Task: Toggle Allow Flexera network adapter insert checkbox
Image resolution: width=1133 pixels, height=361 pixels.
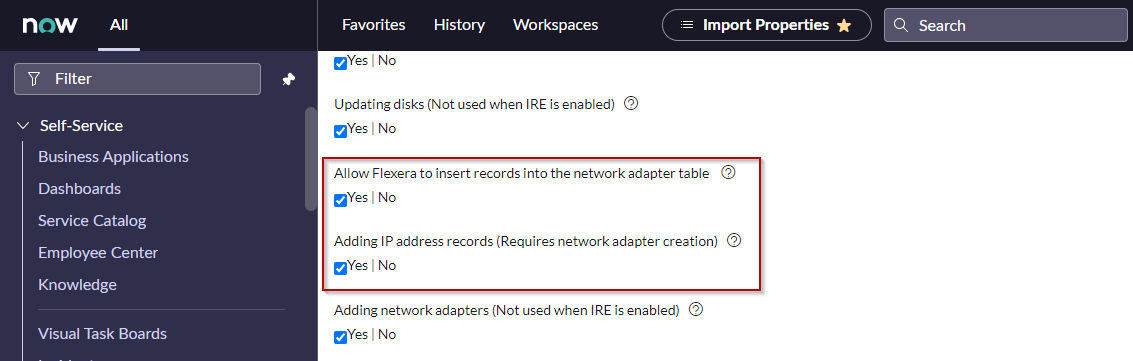Action: click(x=340, y=200)
